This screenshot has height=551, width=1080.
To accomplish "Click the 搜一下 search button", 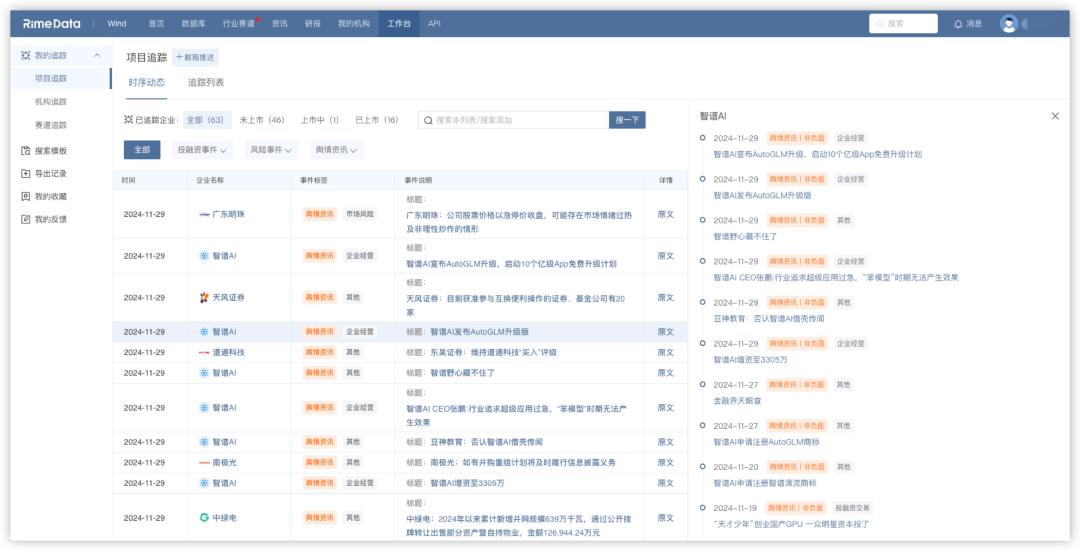I will tap(627, 120).
